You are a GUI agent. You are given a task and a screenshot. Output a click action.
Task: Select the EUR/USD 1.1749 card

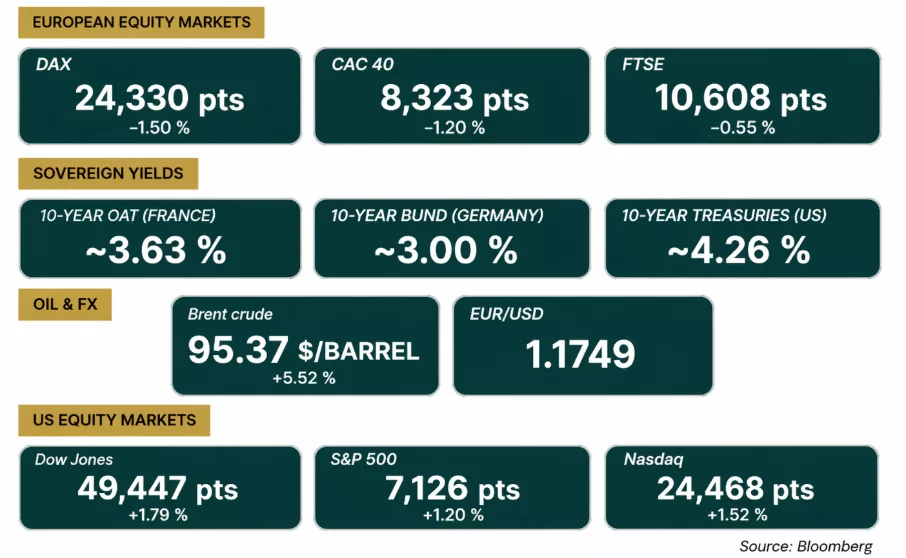click(x=583, y=346)
